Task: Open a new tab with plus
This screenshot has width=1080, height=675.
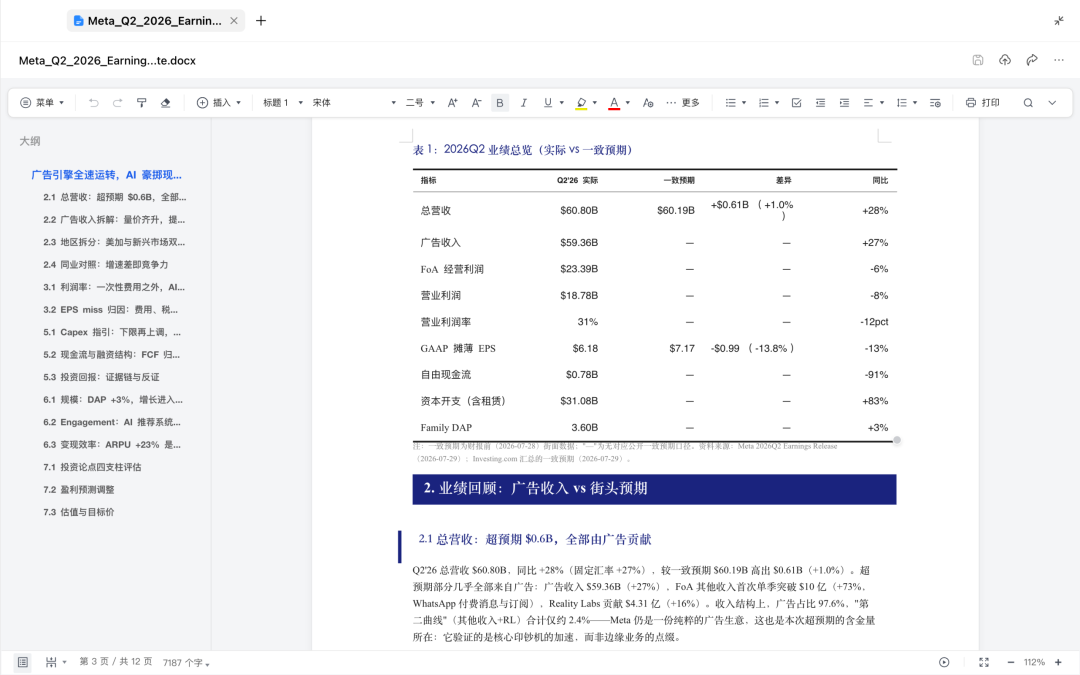Action: [261, 21]
